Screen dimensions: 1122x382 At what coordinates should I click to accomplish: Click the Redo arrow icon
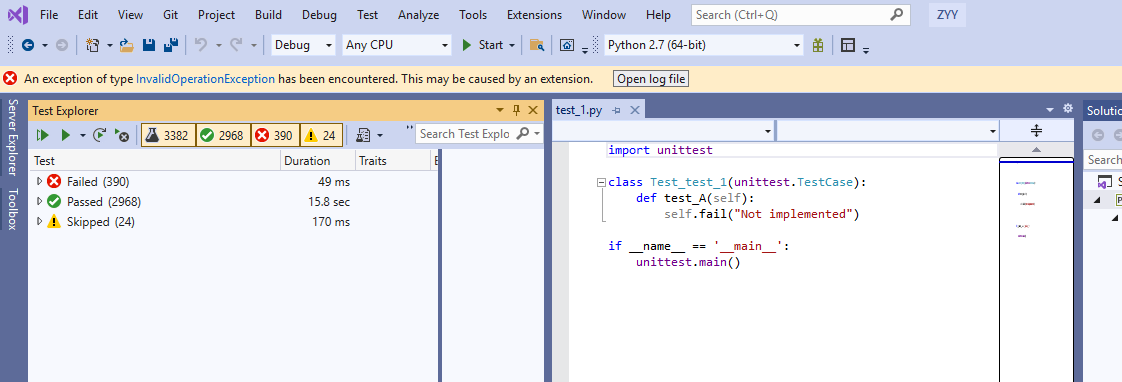tap(236, 45)
